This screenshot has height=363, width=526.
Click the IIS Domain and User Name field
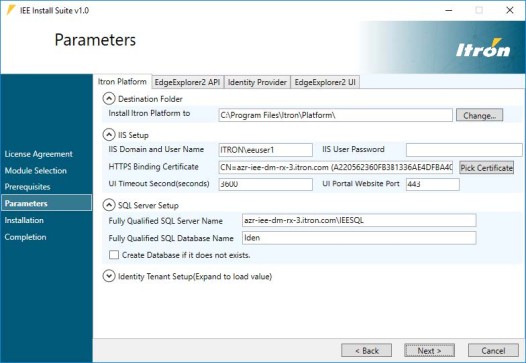click(x=266, y=150)
